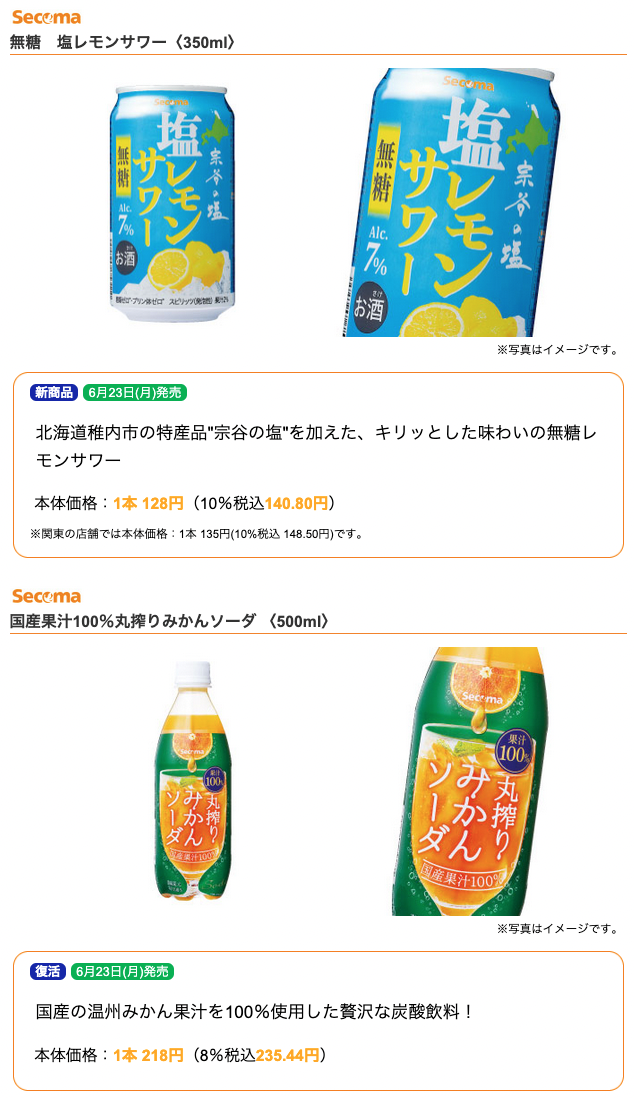Image resolution: width=634 pixels, height=1098 pixels.
Task: Select the 国産果汁100%丸搾りみかんソーダ product title
Action: click(x=169, y=621)
